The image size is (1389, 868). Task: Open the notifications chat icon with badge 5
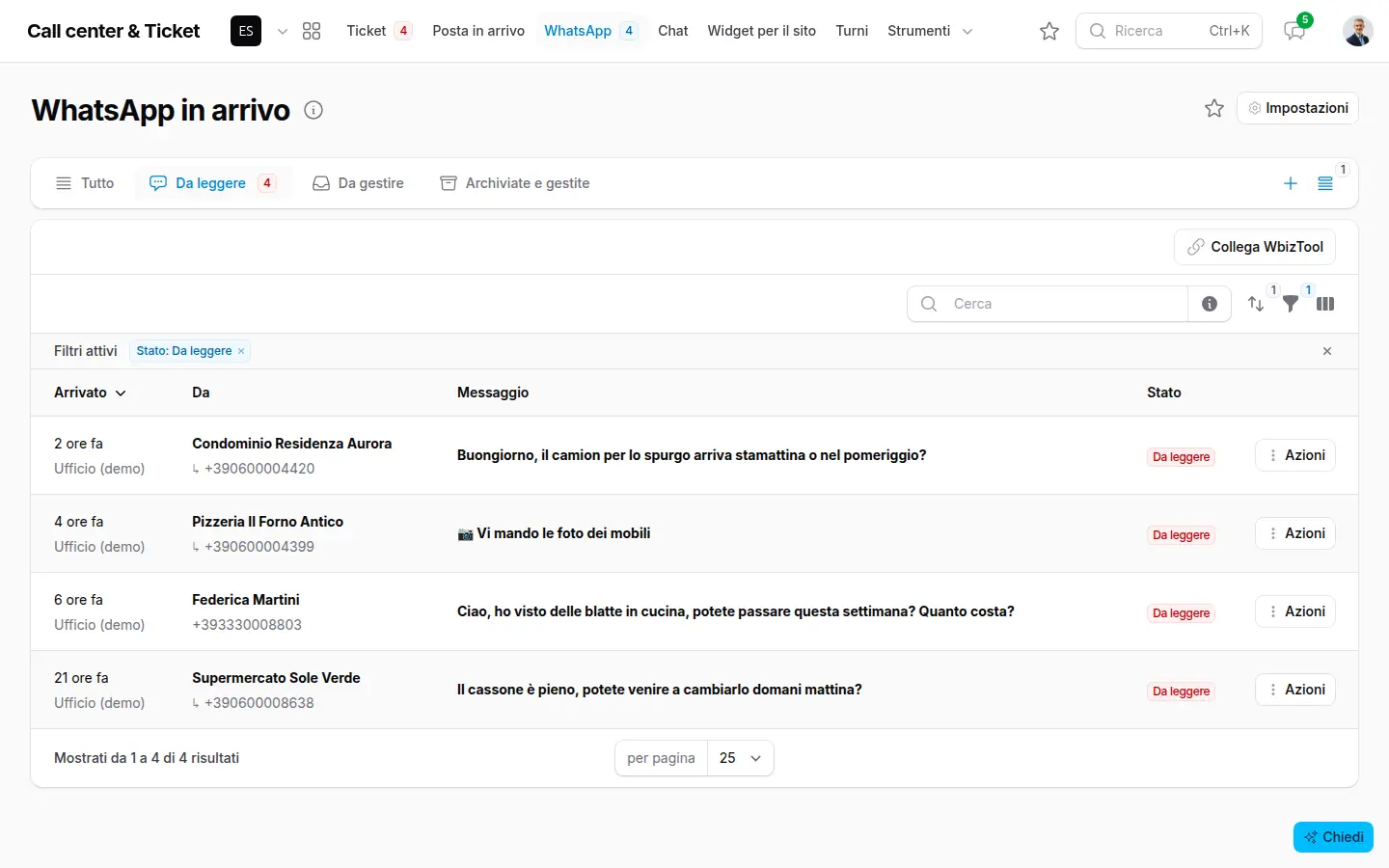pos(1294,31)
